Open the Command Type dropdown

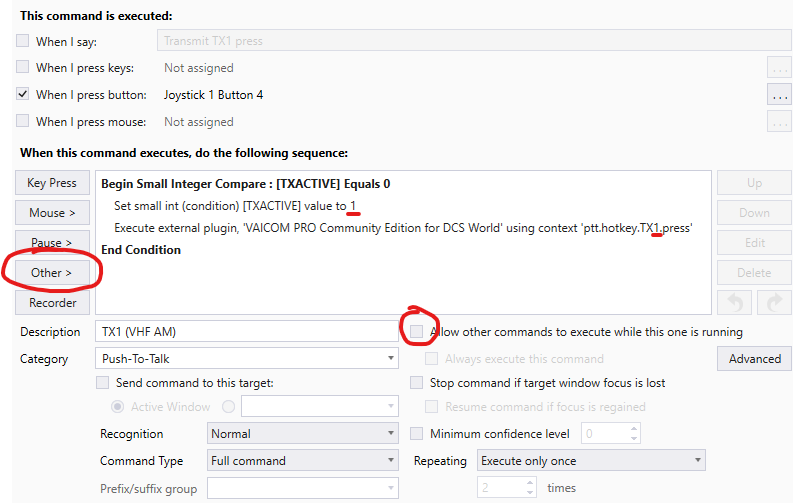302,461
